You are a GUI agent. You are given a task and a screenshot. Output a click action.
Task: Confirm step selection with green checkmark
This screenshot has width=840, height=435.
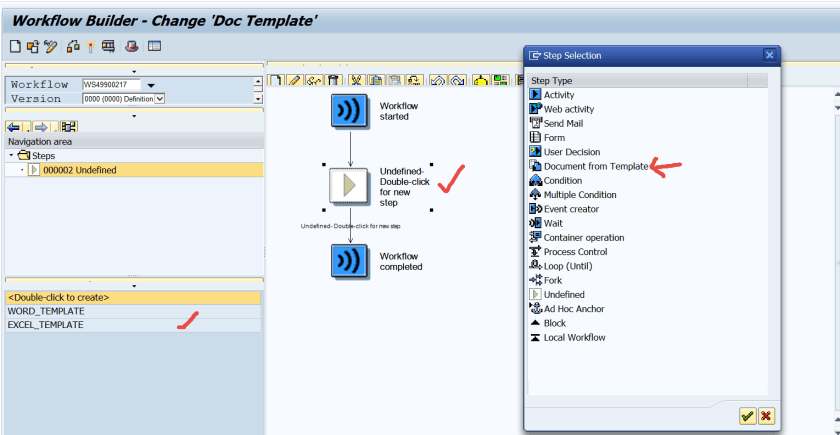click(x=747, y=416)
